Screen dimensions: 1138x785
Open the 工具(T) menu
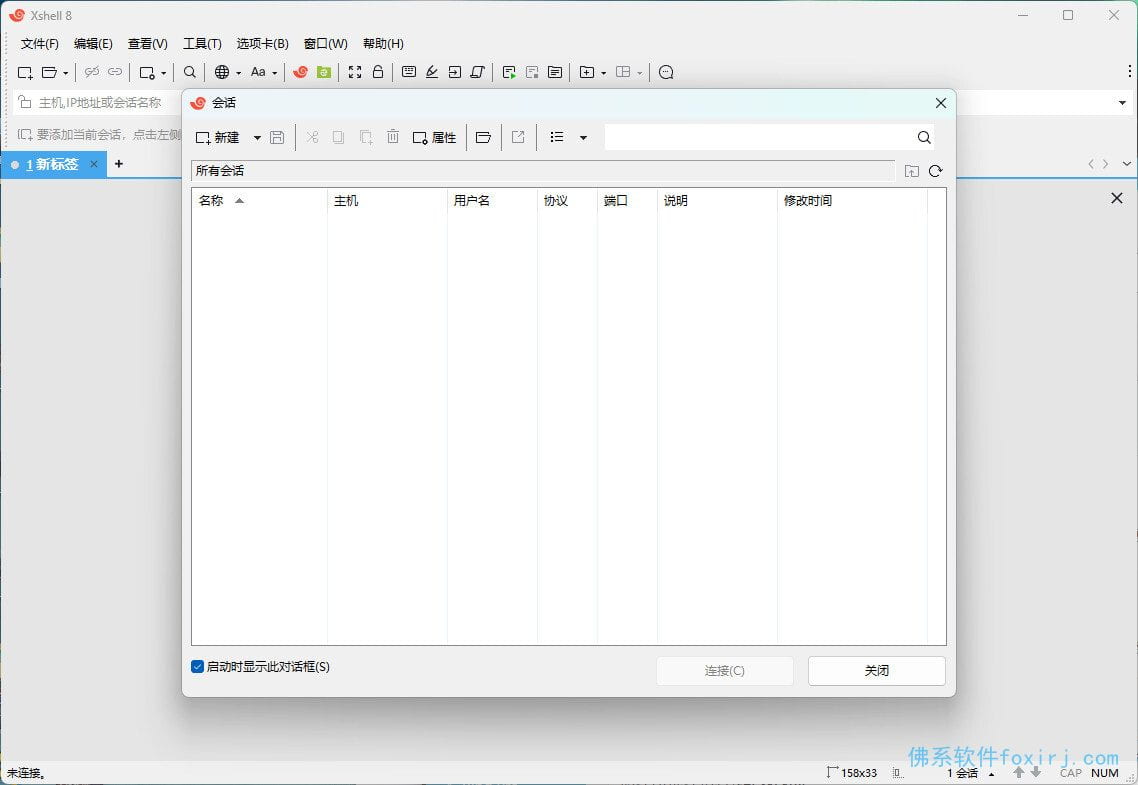tap(202, 44)
